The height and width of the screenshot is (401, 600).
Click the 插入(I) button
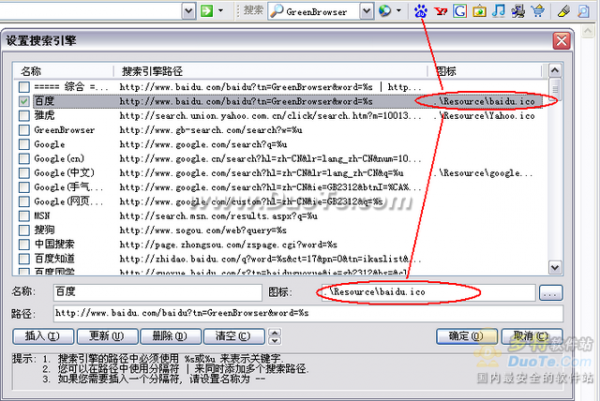click(x=43, y=336)
